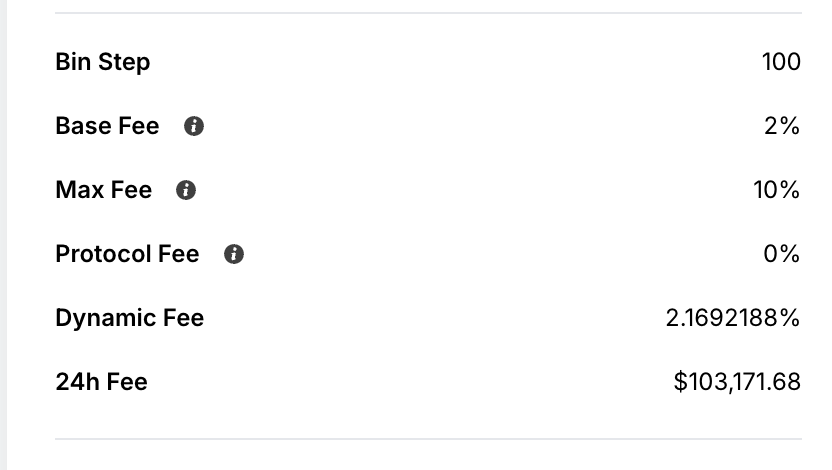This screenshot has height=470, width=832.
Task: Click the Bin Step label
Action: (x=103, y=62)
